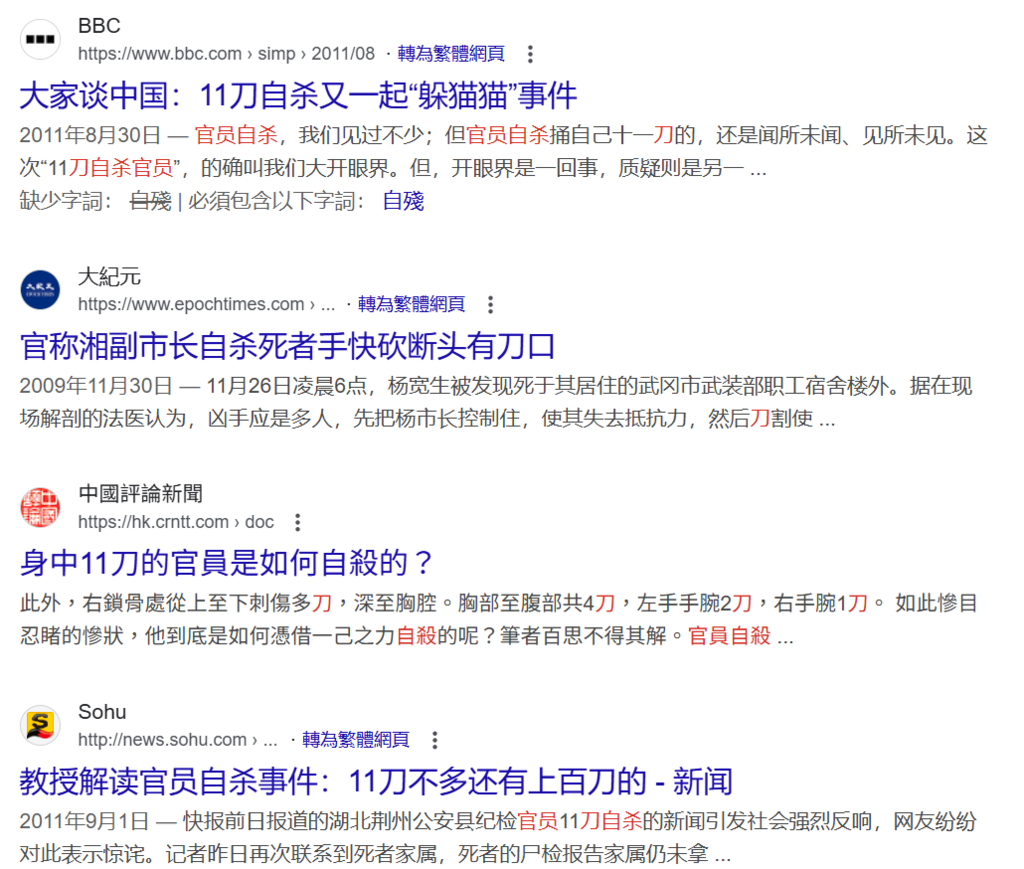Click 轉為繁體網頁 on the epochtimes result
This screenshot has height=869, width=1024.
pos(411,304)
